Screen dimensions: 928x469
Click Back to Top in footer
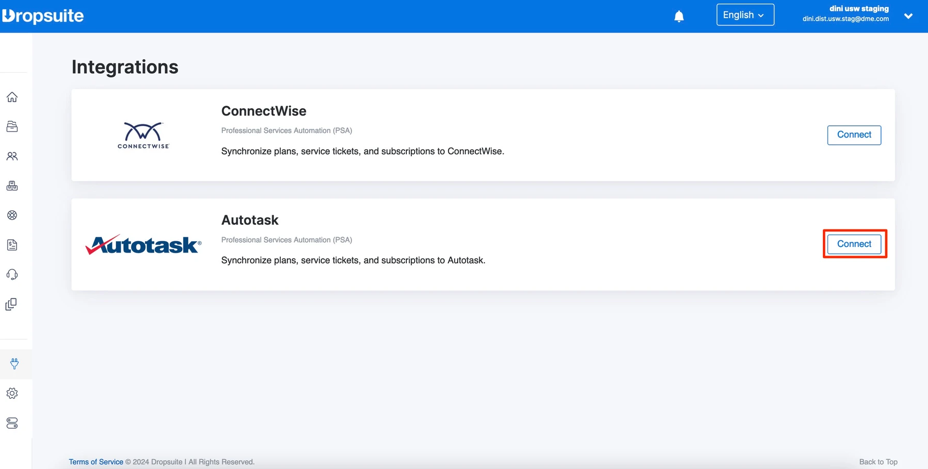(877, 462)
